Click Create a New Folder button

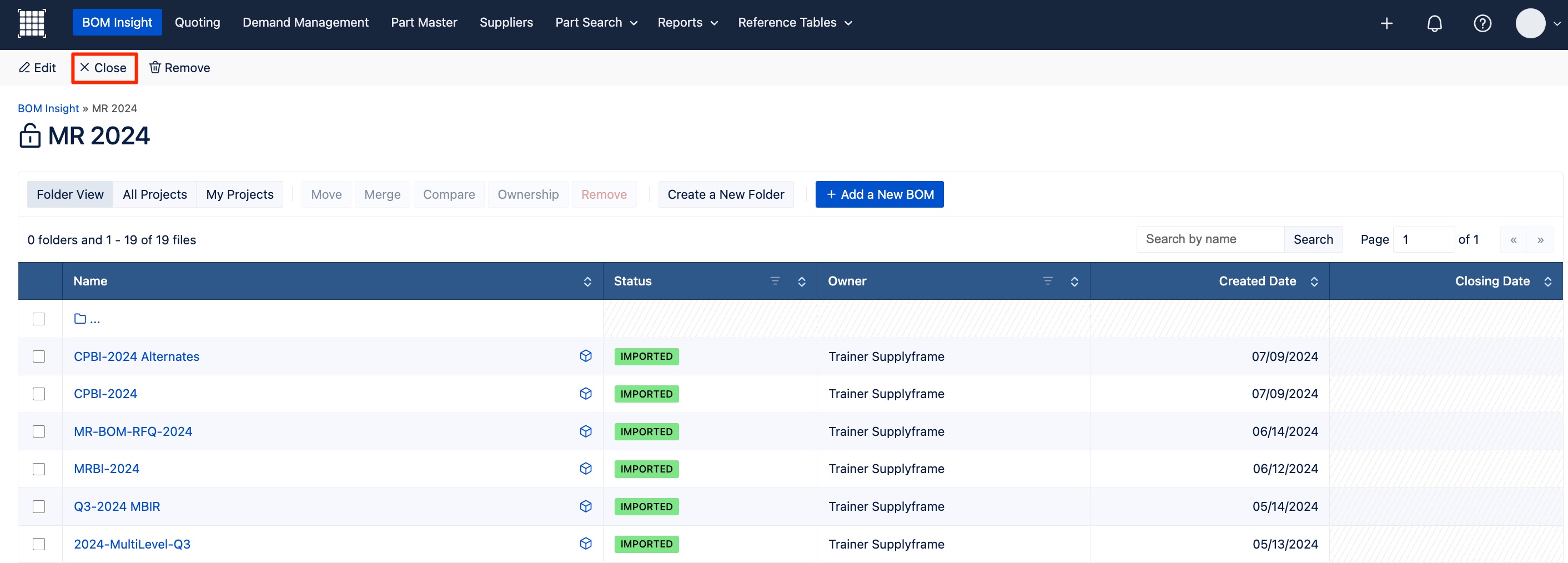(x=726, y=195)
